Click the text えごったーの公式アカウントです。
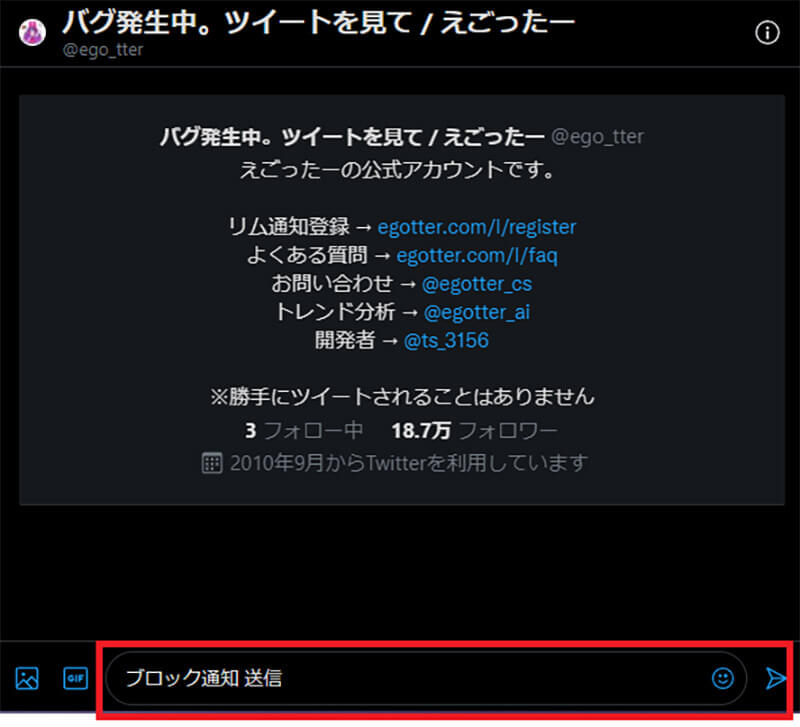 pos(397,170)
